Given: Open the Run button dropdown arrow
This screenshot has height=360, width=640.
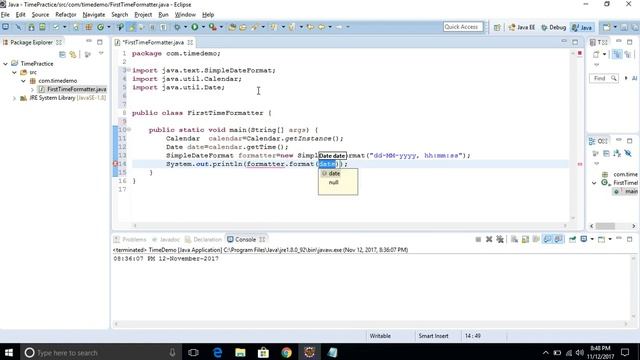Looking at the screenshot, I should coord(203,27).
